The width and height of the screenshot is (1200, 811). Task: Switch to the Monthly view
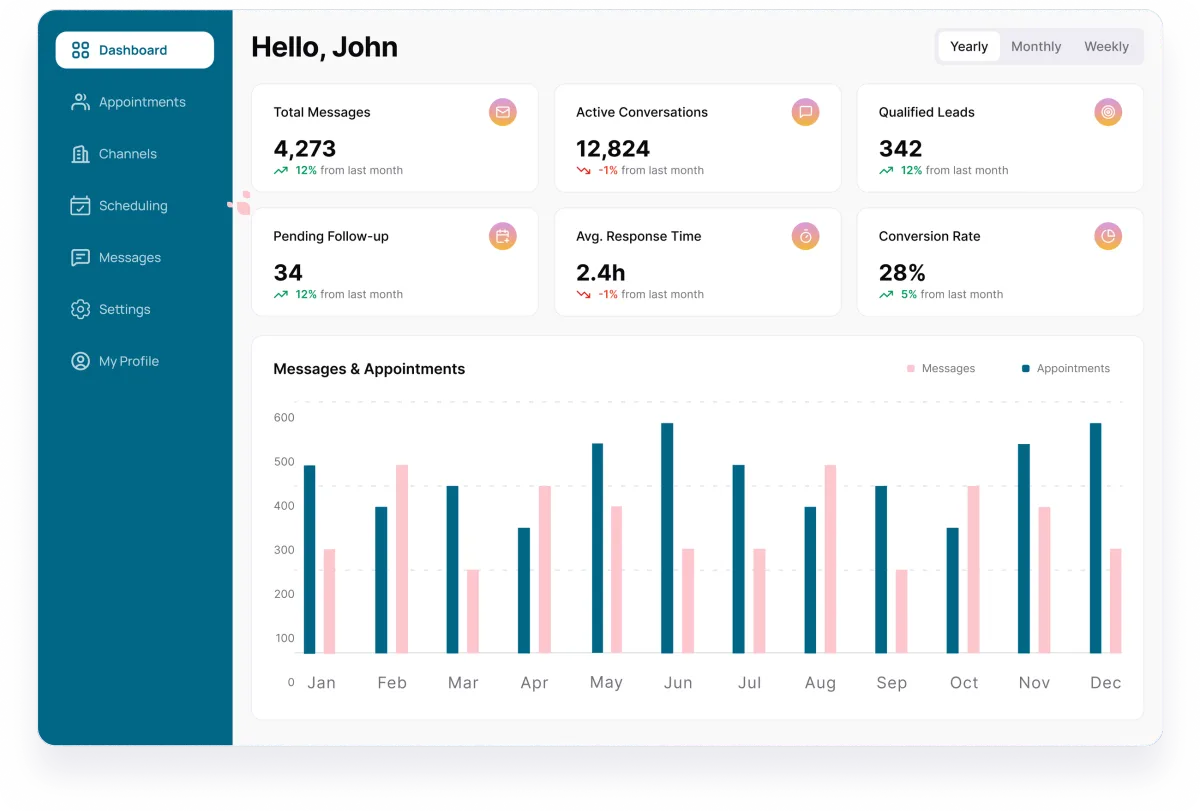[1036, 46]
